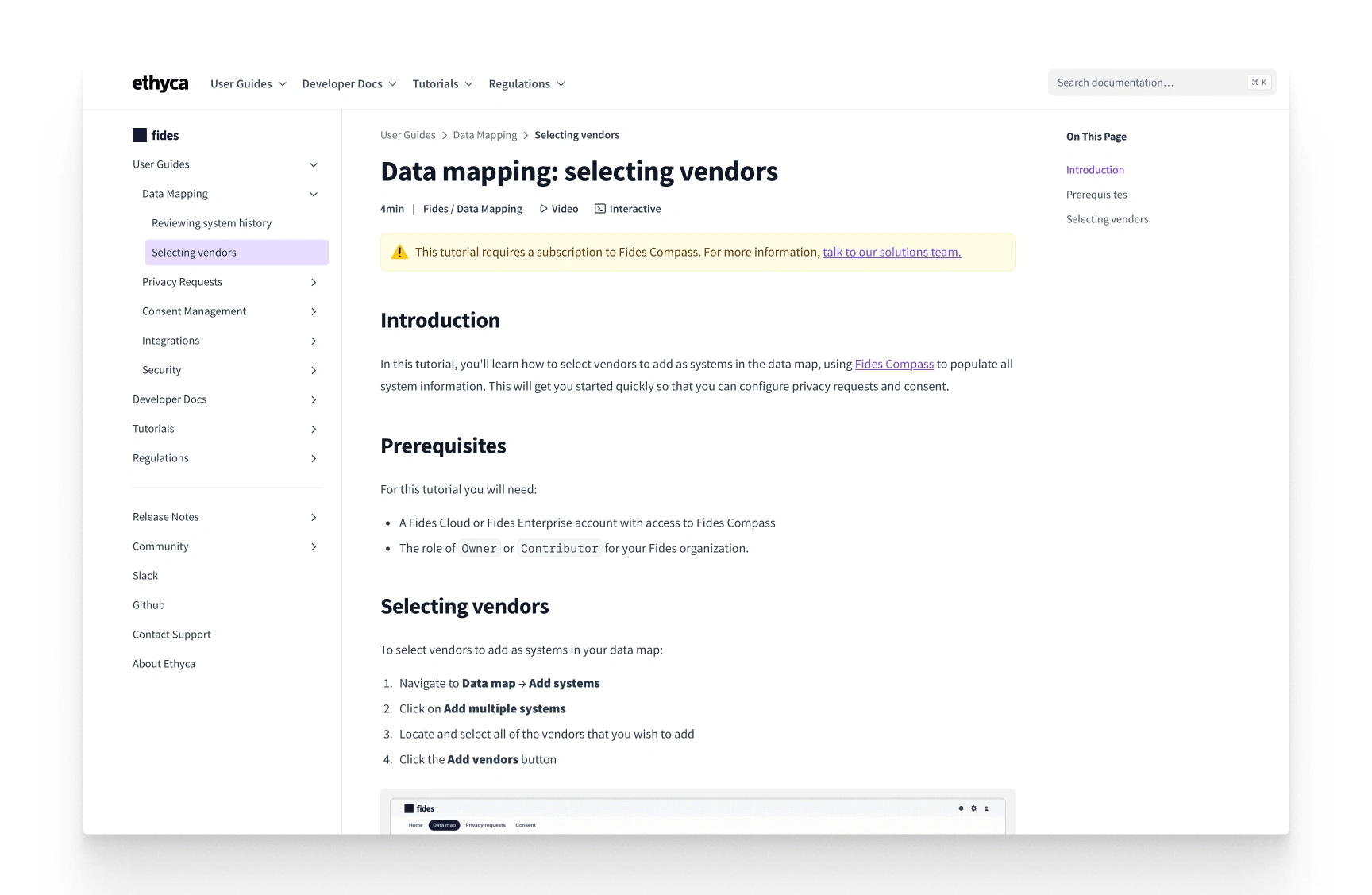Follow the talk to our solutions team link

point(892,253)
